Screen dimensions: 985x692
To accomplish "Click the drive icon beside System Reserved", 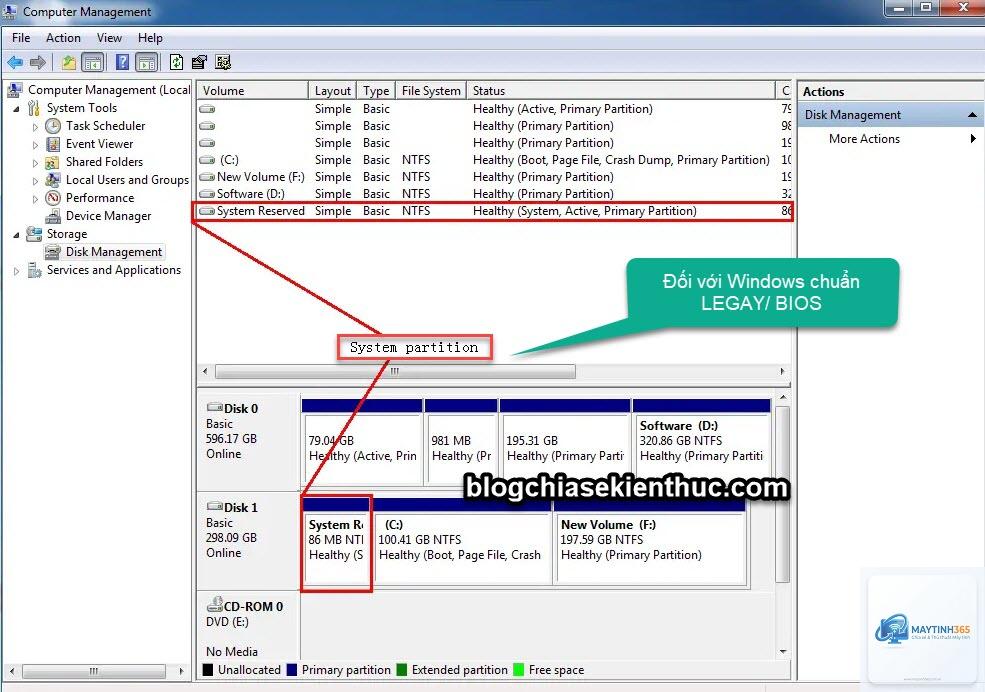I will coord(207,211).
